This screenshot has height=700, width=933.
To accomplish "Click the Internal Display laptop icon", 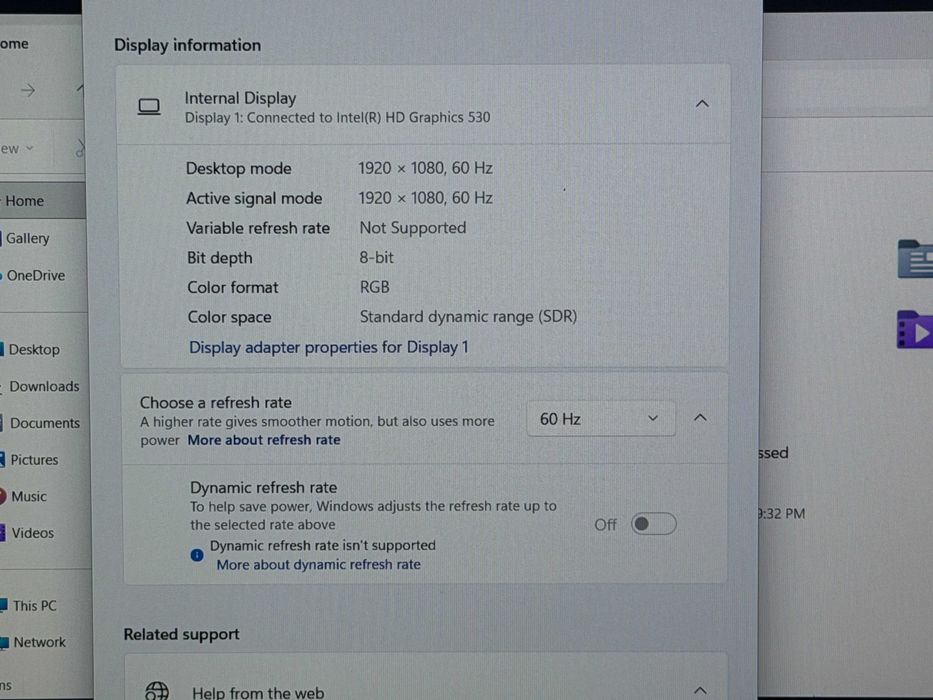I will coord(149,107).
